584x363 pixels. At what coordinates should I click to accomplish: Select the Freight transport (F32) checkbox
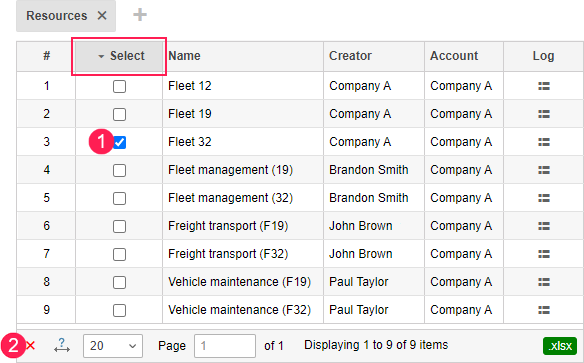[120, 254]
